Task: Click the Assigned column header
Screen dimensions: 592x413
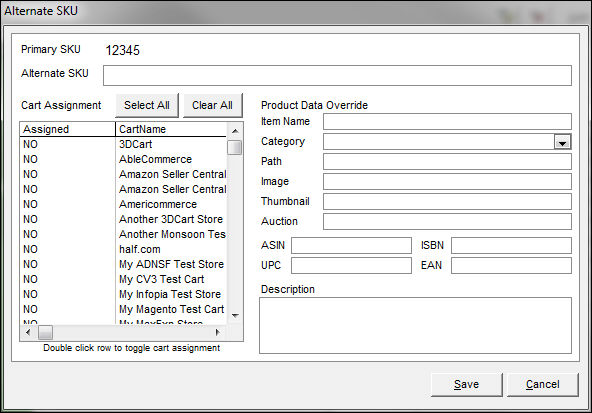Action: coord(68,129)
